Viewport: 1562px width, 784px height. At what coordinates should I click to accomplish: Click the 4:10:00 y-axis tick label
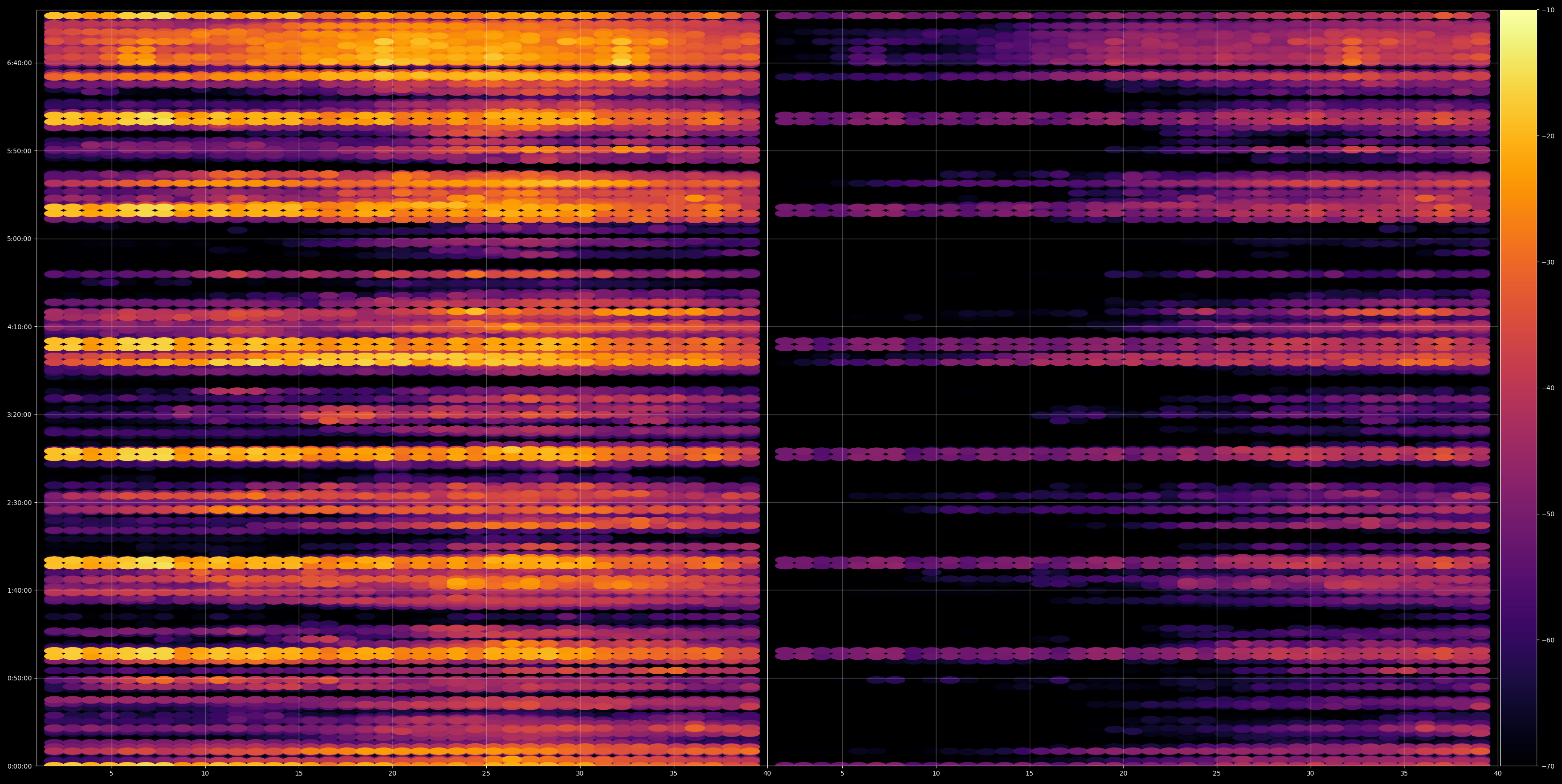coord(19,326)
